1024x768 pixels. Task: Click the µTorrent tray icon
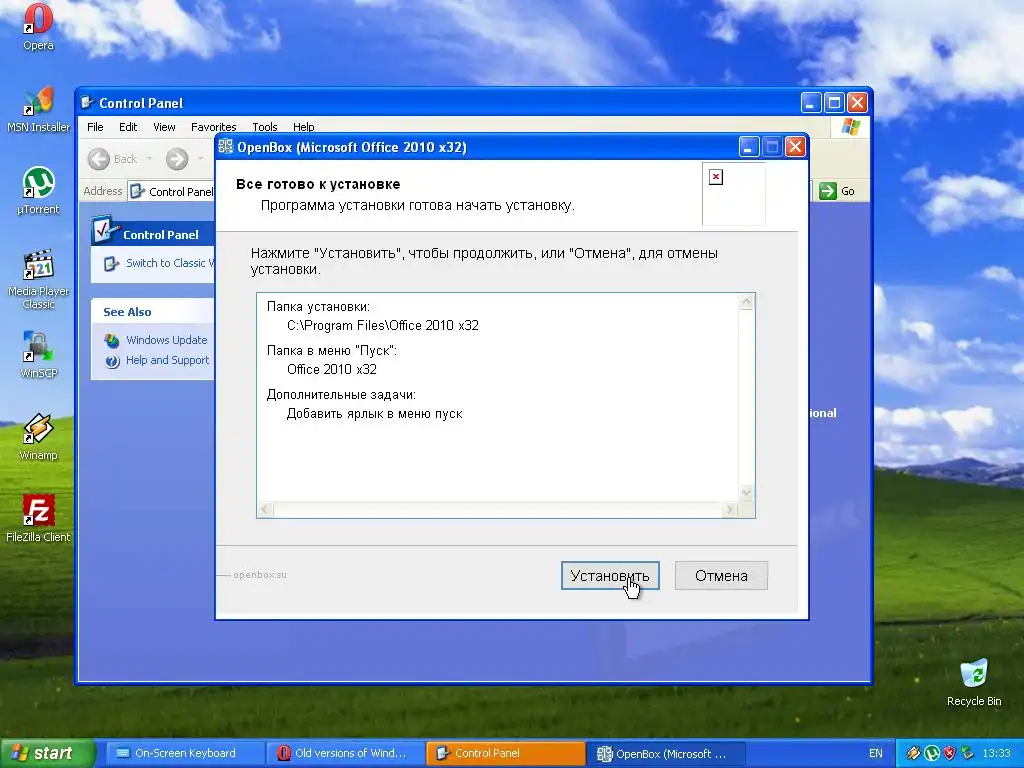[x=931, y=753]
